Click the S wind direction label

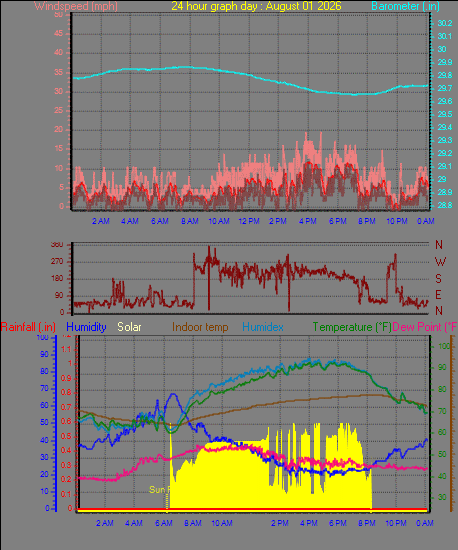[438, 279]
